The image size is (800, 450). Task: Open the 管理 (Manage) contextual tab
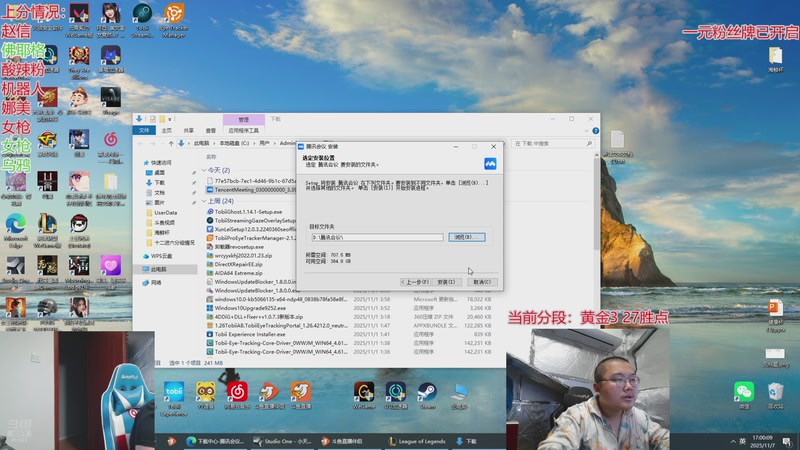pos(244,119)
